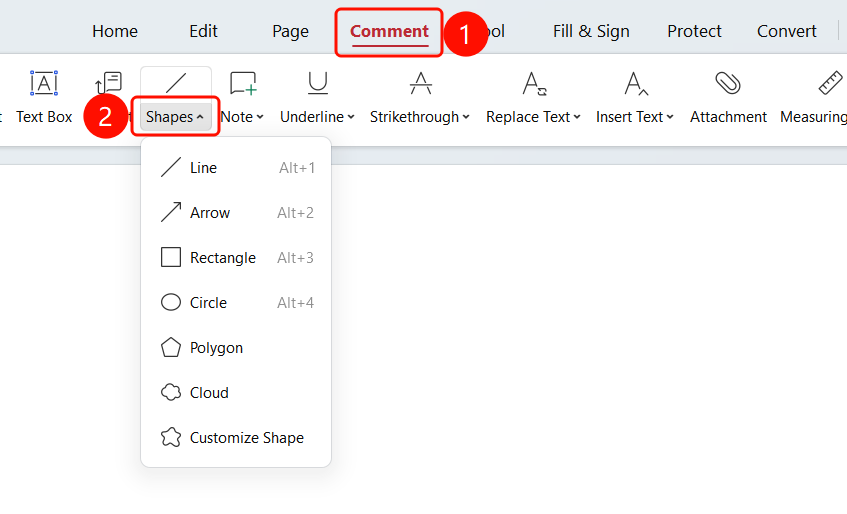
Task: Click the Measuring label
Action: point(814,117)
